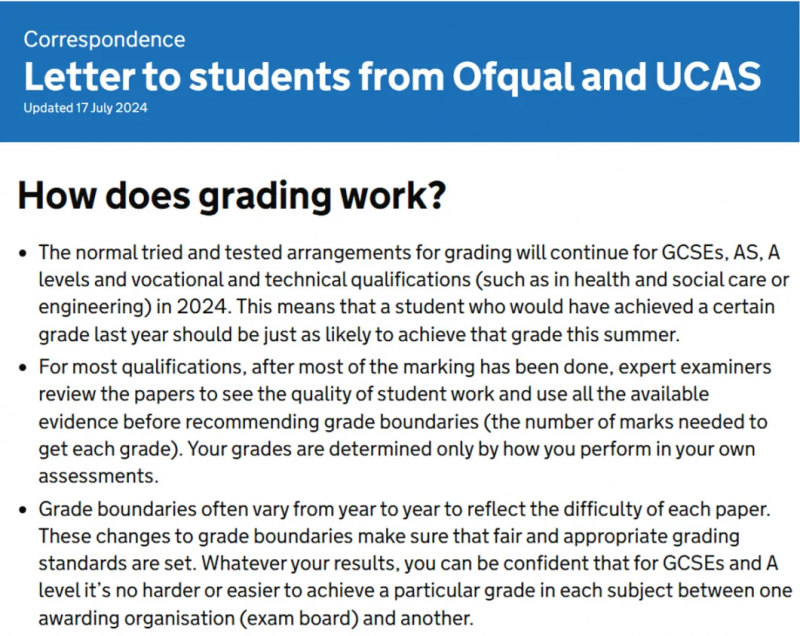
Task: Click the word 'assessments.' ending the second bullet
Action: [98, 476]
